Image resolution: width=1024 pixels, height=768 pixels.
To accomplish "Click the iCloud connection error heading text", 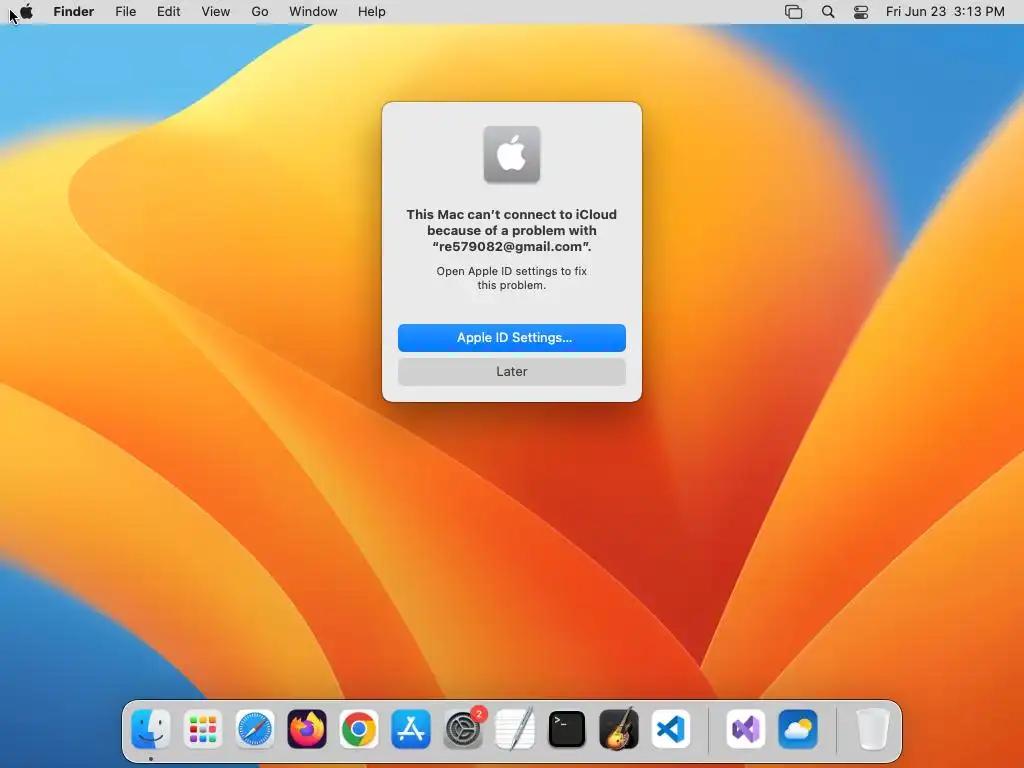I will point(512,231).
